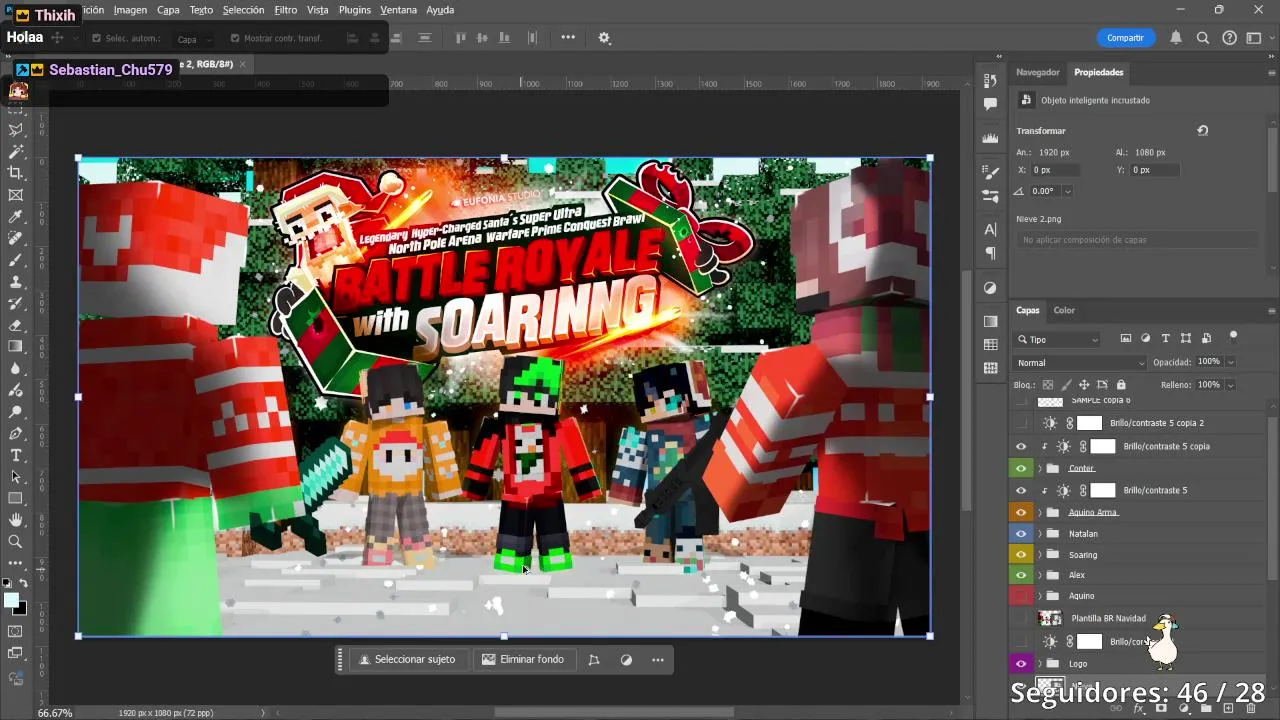Open the Relleno percentage dropdown
This screenshot has width=1280, height=720.
pyautogui.click(x=1231, y=385)
